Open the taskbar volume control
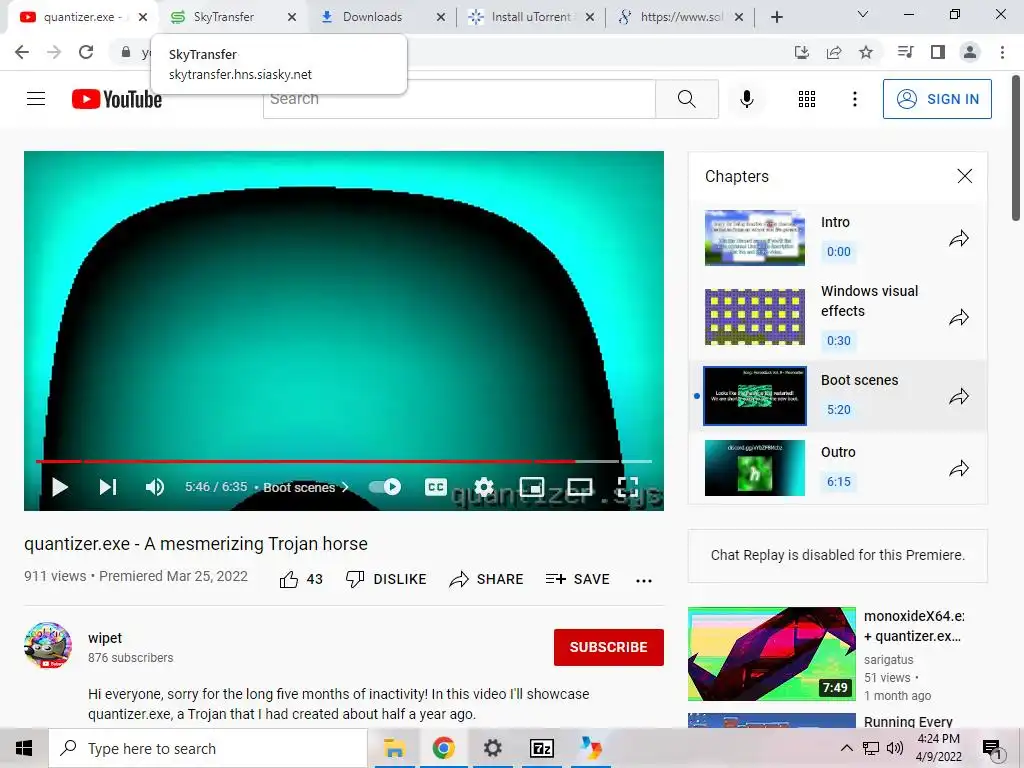 [x=895, y=748]
